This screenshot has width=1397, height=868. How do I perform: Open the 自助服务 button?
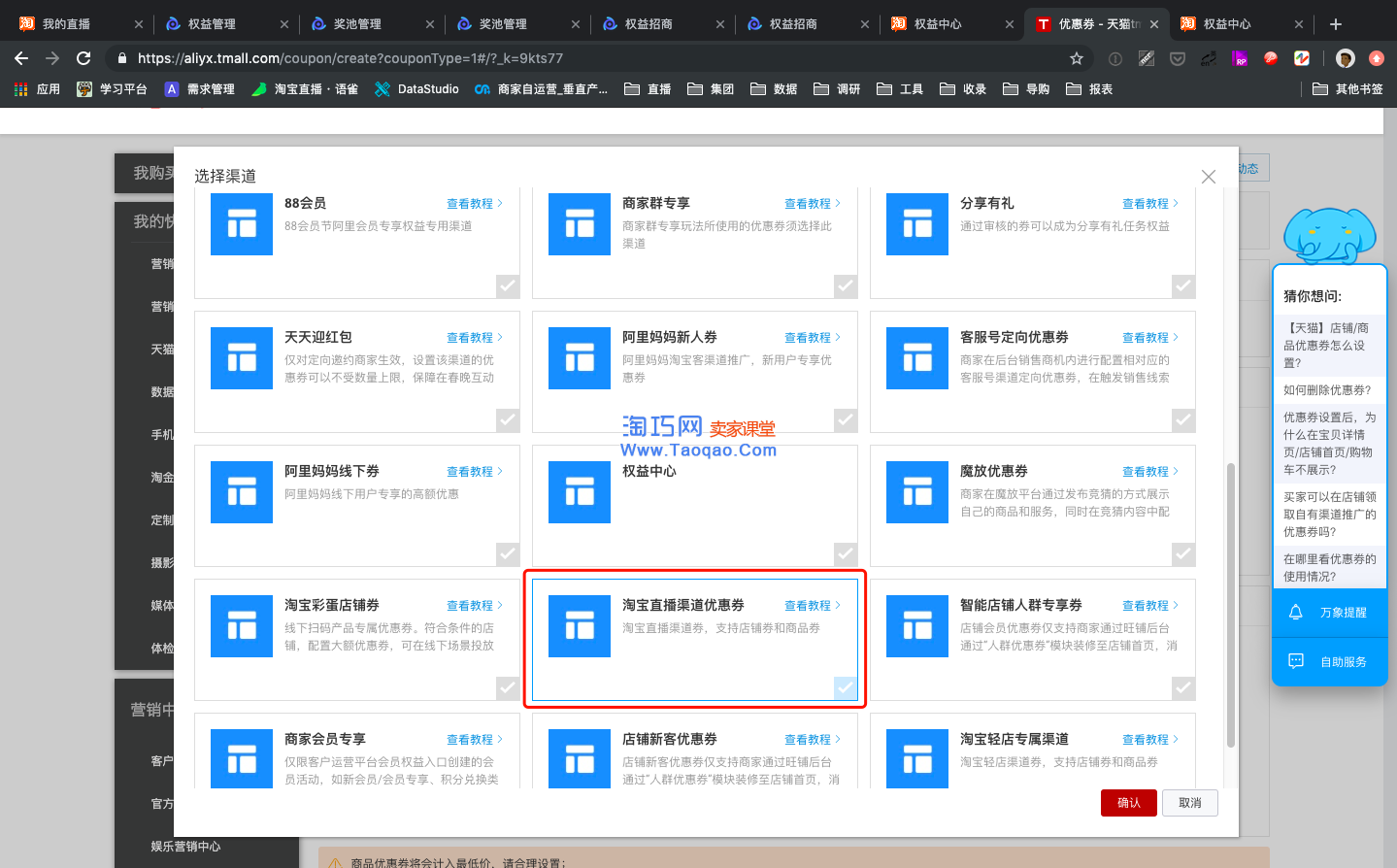coord(1329,662)
